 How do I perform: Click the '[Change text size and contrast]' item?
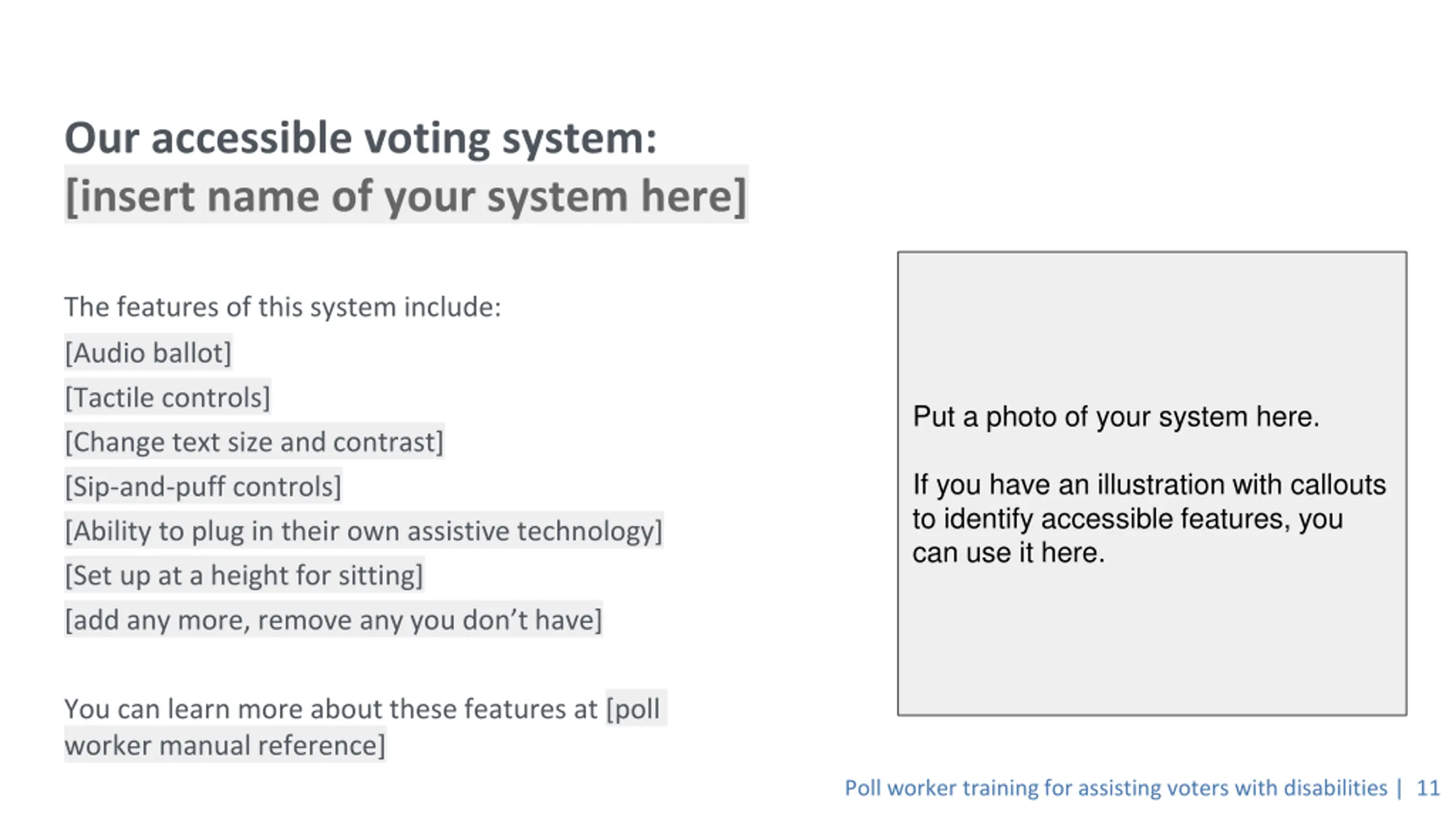coord(254,441)
